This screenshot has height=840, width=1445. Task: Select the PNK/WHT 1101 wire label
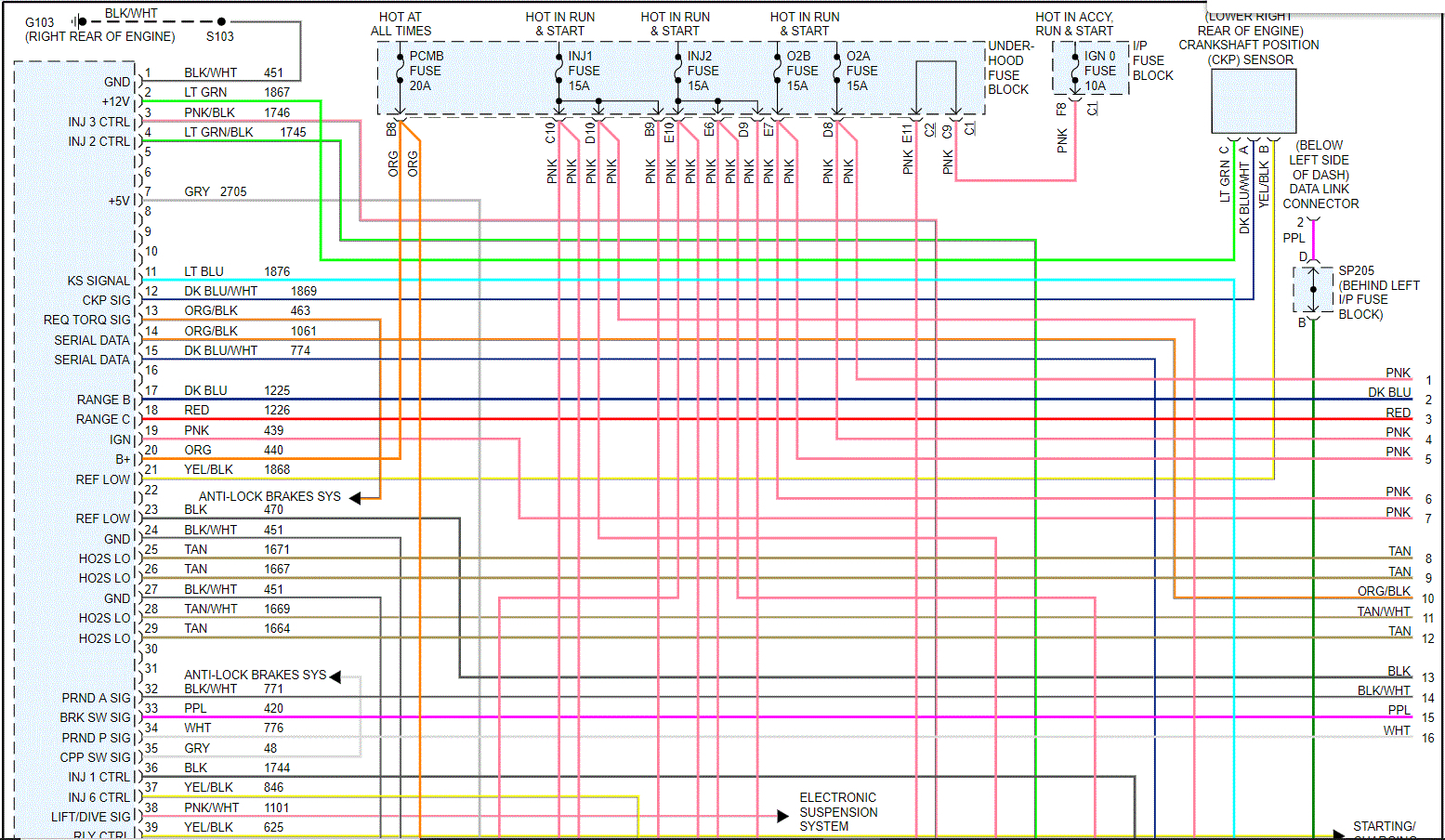point(237,807)
